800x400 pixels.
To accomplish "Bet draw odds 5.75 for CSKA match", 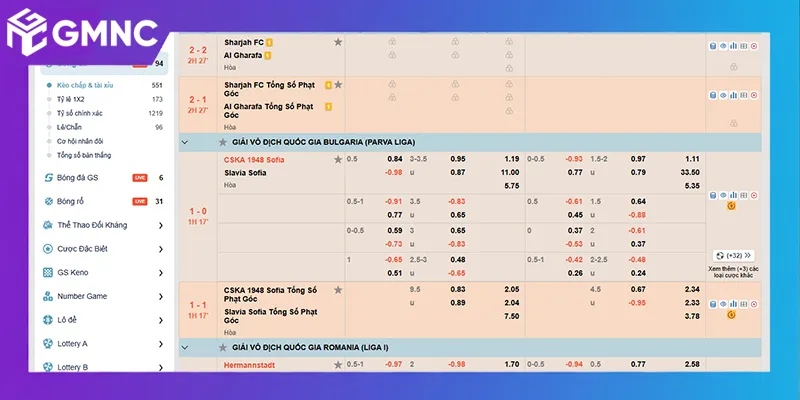I will (x=512, y=186).
